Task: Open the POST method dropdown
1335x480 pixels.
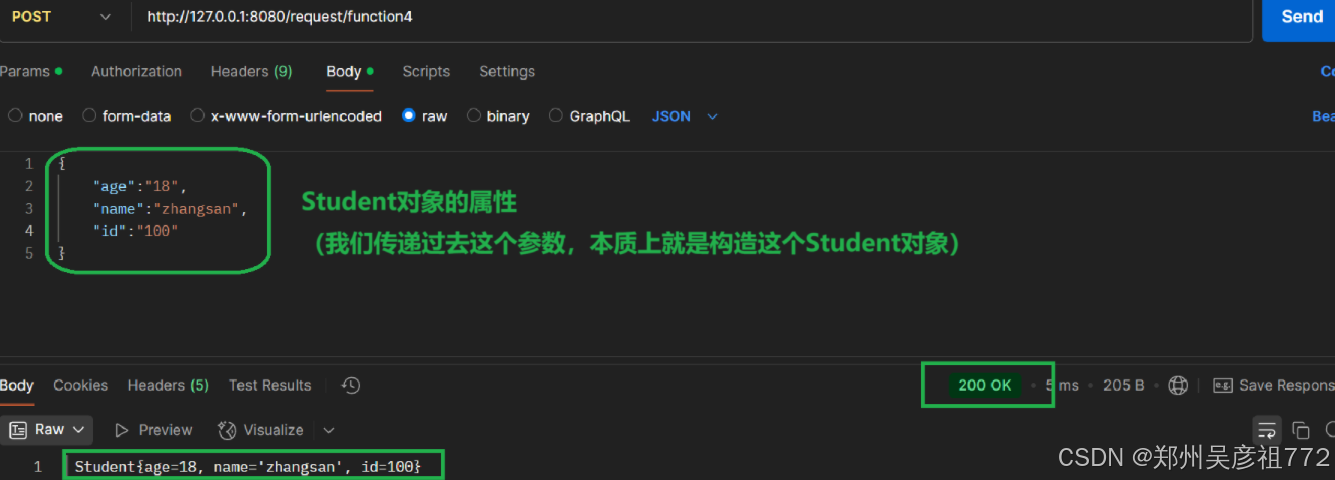Action: coord(62,17)
